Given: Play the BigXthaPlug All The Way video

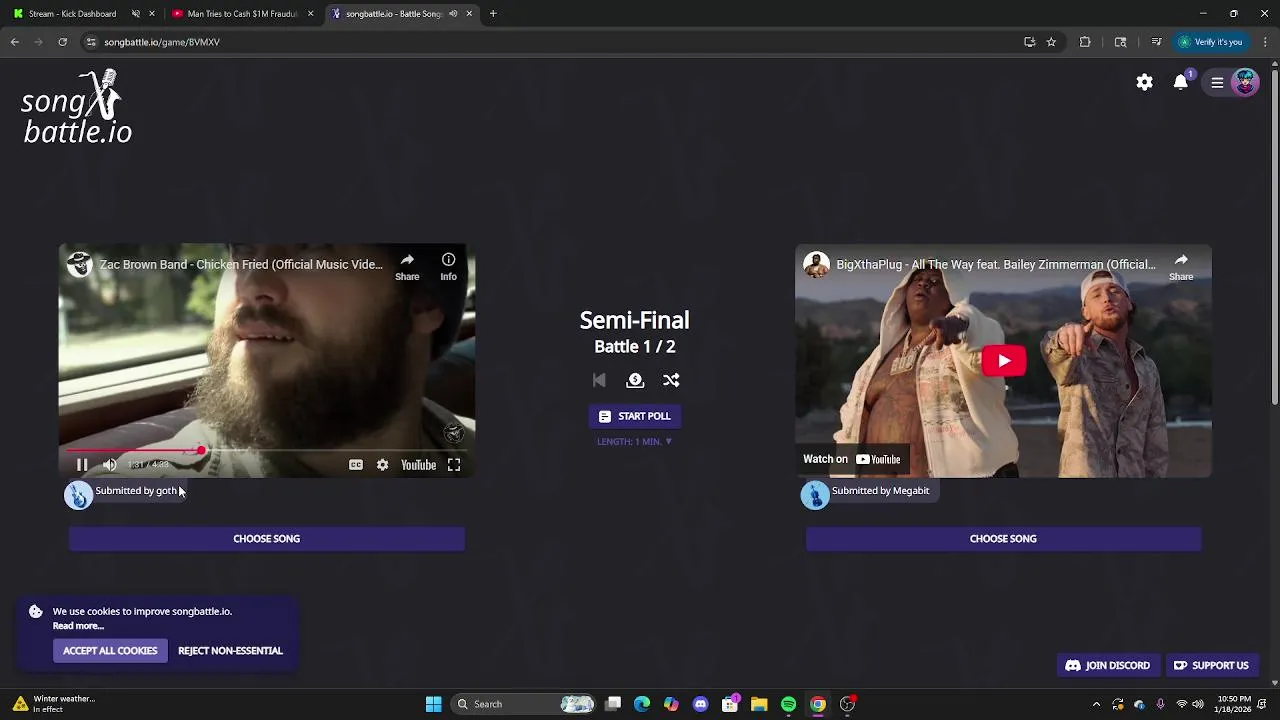Looking at the screenshot, I should (x=1003, y=361).
